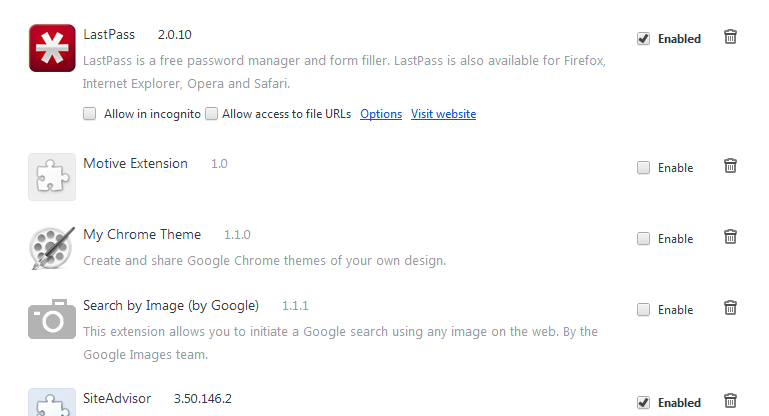Viewport: 769px width, 416px height.
Task: Uncheck the LastPass Enabled checkbox
Action: 643,39
